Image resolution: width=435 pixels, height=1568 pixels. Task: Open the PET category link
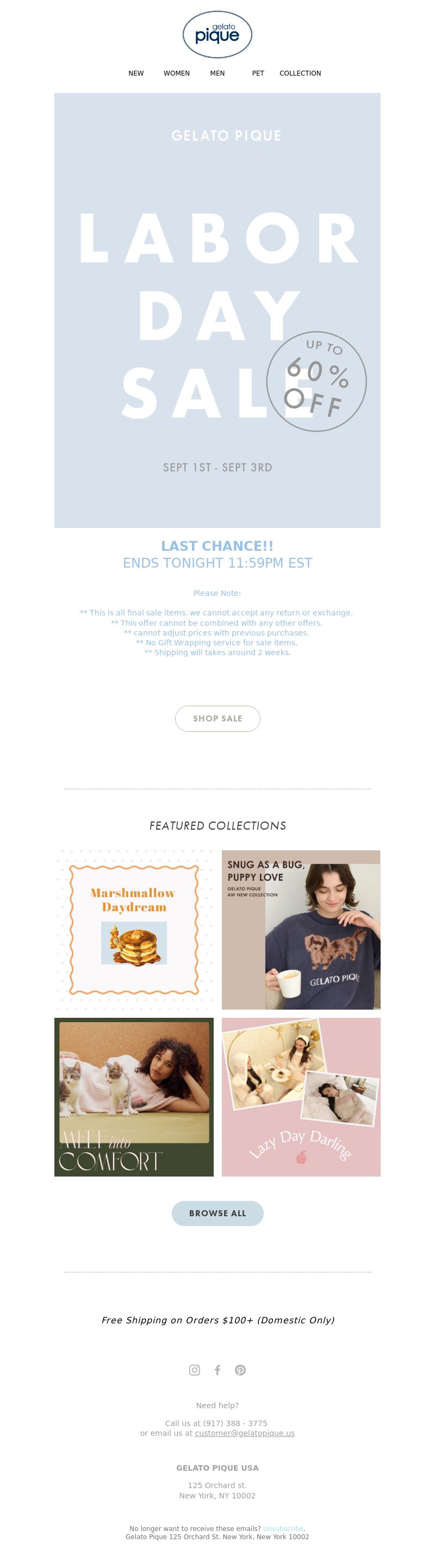tap(258, 73)
